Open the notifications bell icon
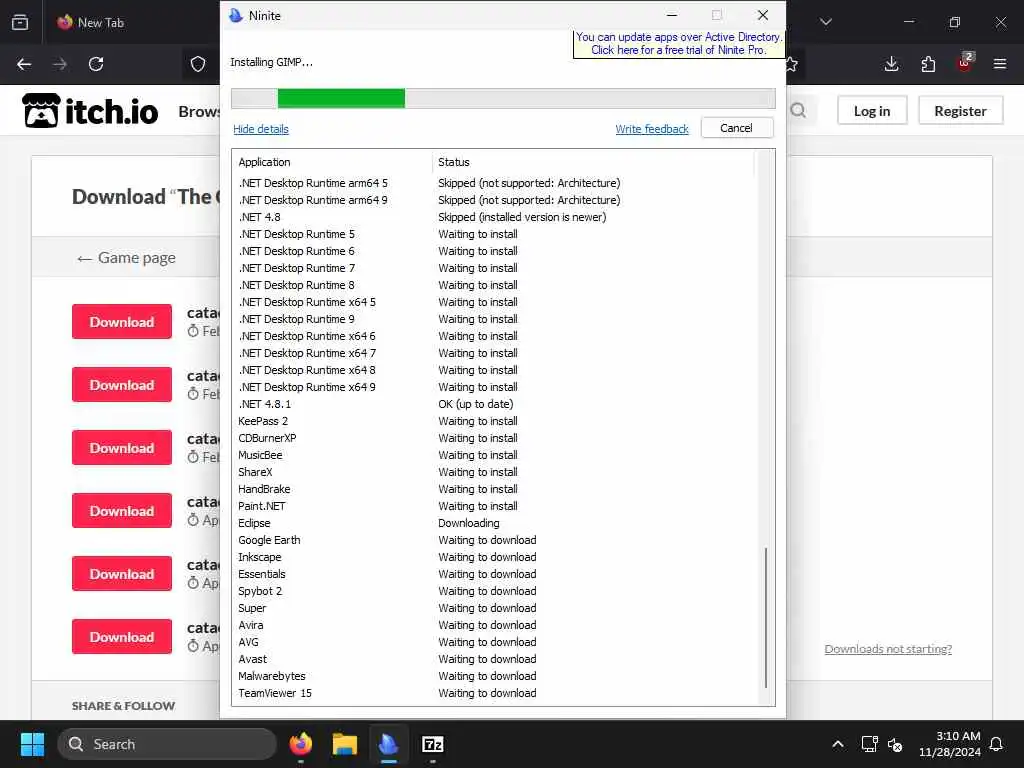 click(x=997, y=744)
